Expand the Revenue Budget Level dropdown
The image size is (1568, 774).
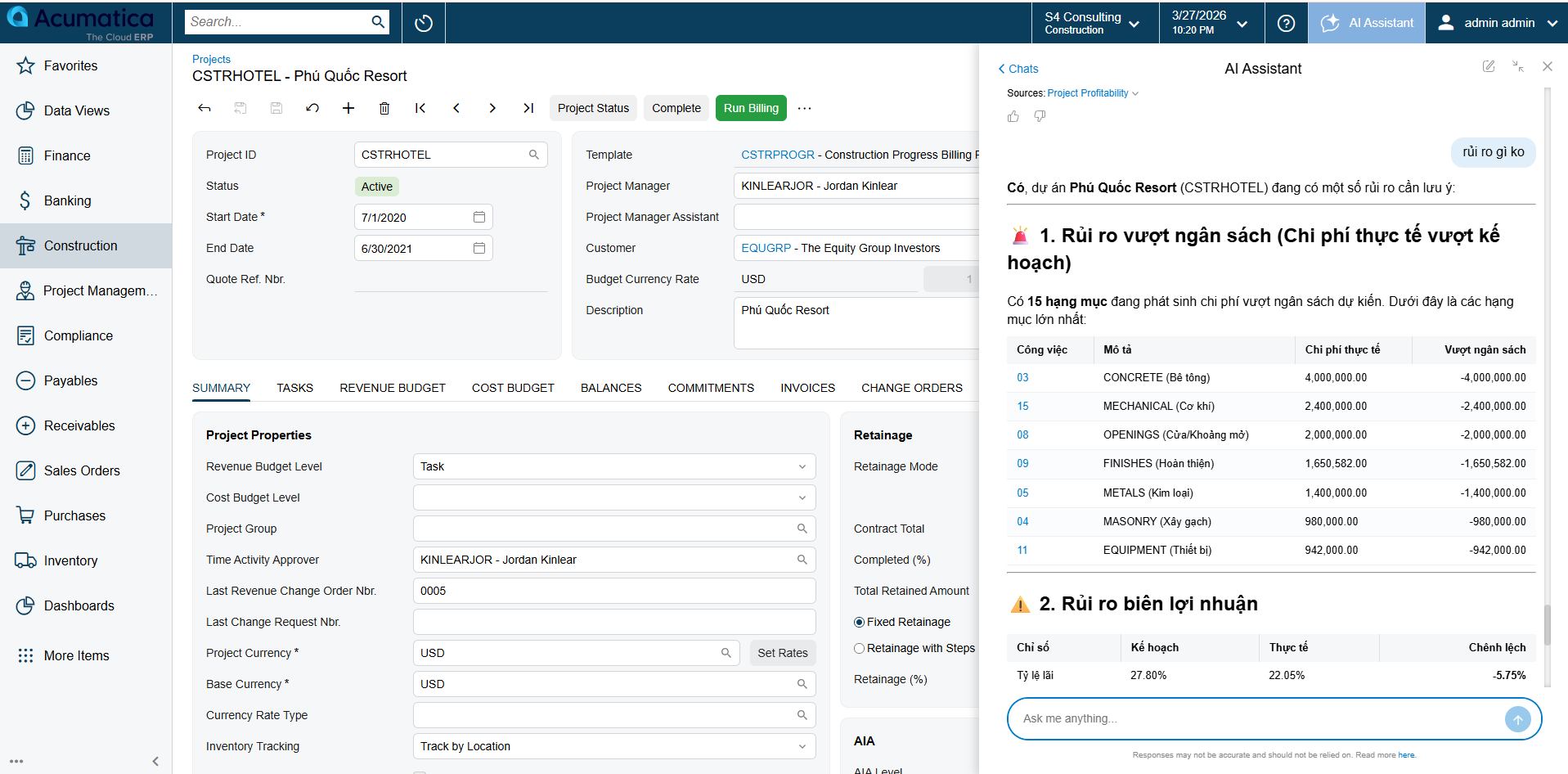click(802, 466)
